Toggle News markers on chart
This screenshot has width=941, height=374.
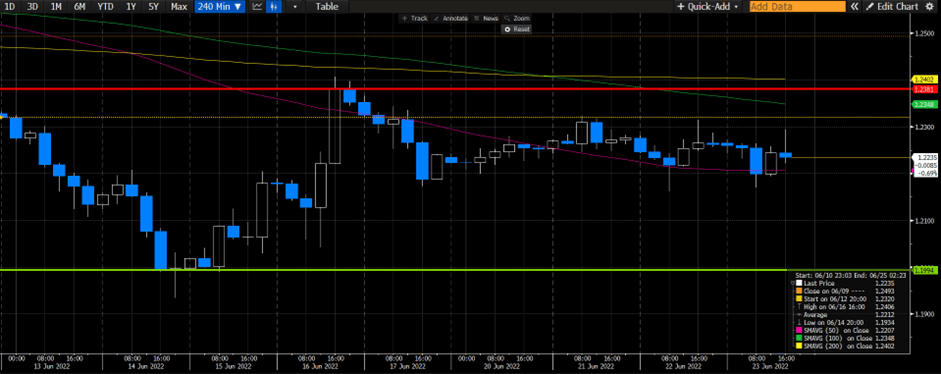487,18
